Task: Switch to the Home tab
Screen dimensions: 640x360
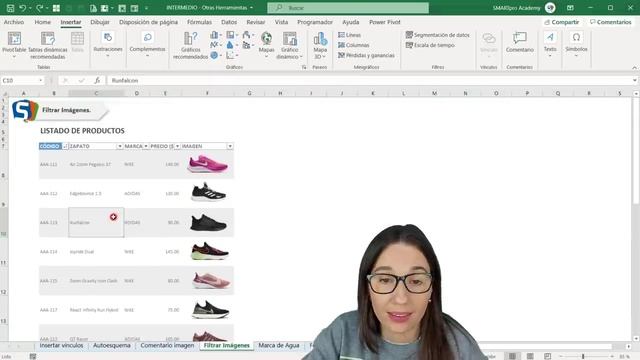Action: [42, 22]
